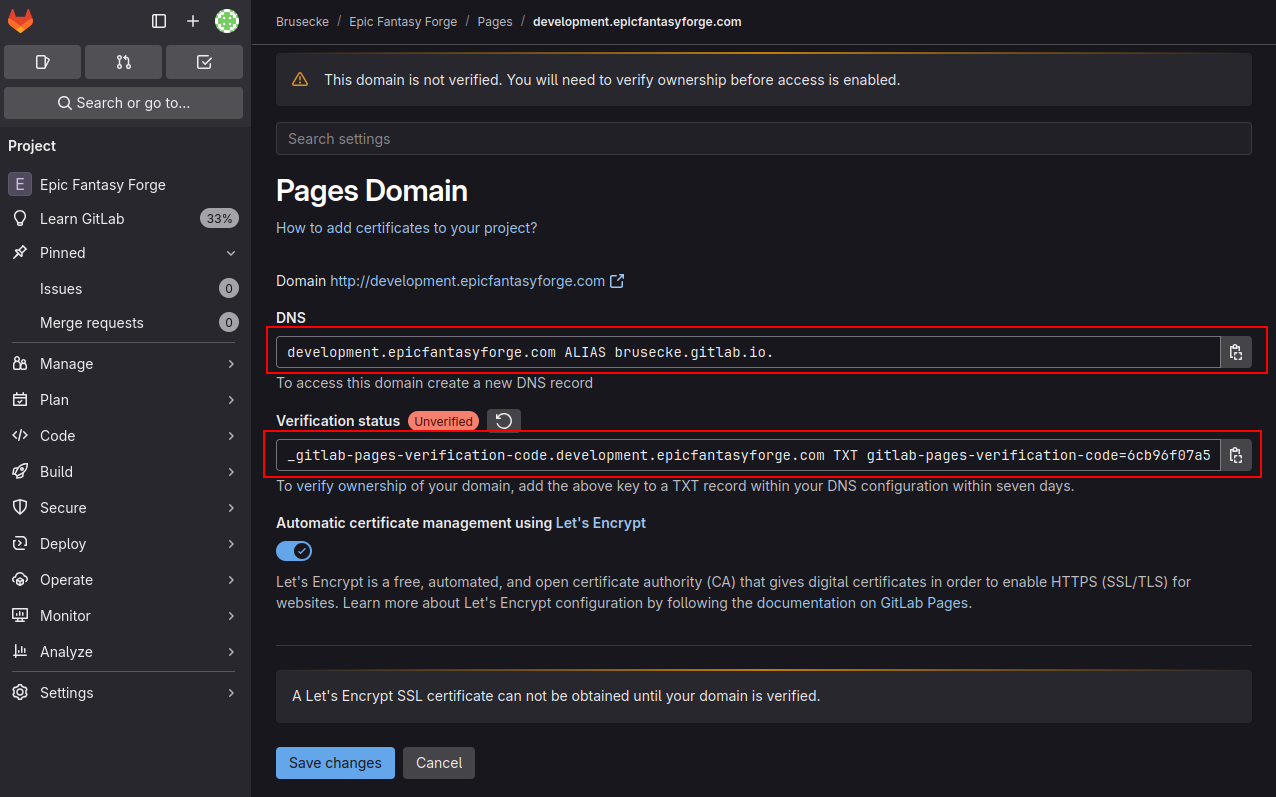Viewport: 1276px width, 797px height.
Task: Open How to add certificates link
Action: [x=407, y=228]
